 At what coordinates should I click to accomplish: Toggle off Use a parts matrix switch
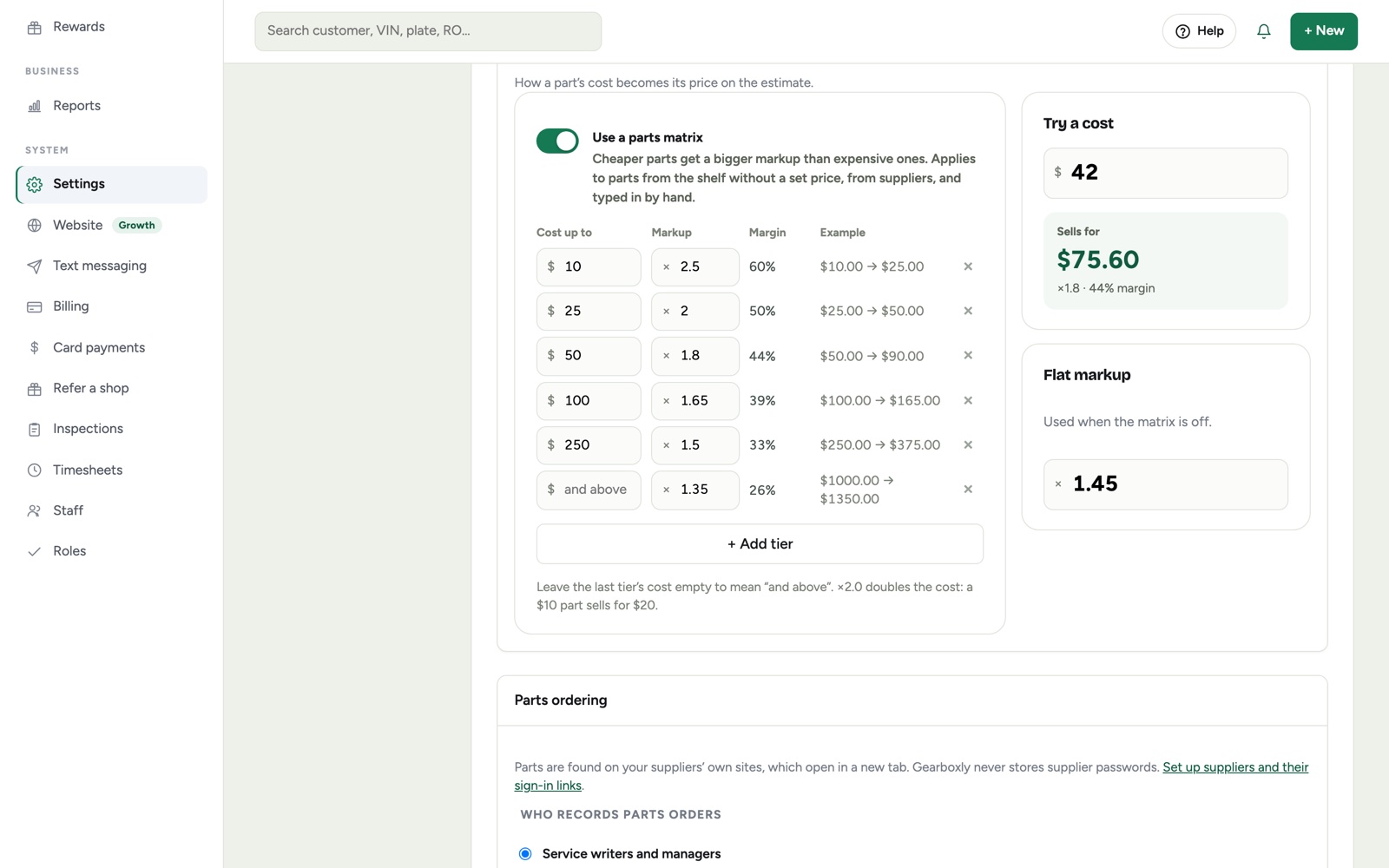[x=557, y=141]
